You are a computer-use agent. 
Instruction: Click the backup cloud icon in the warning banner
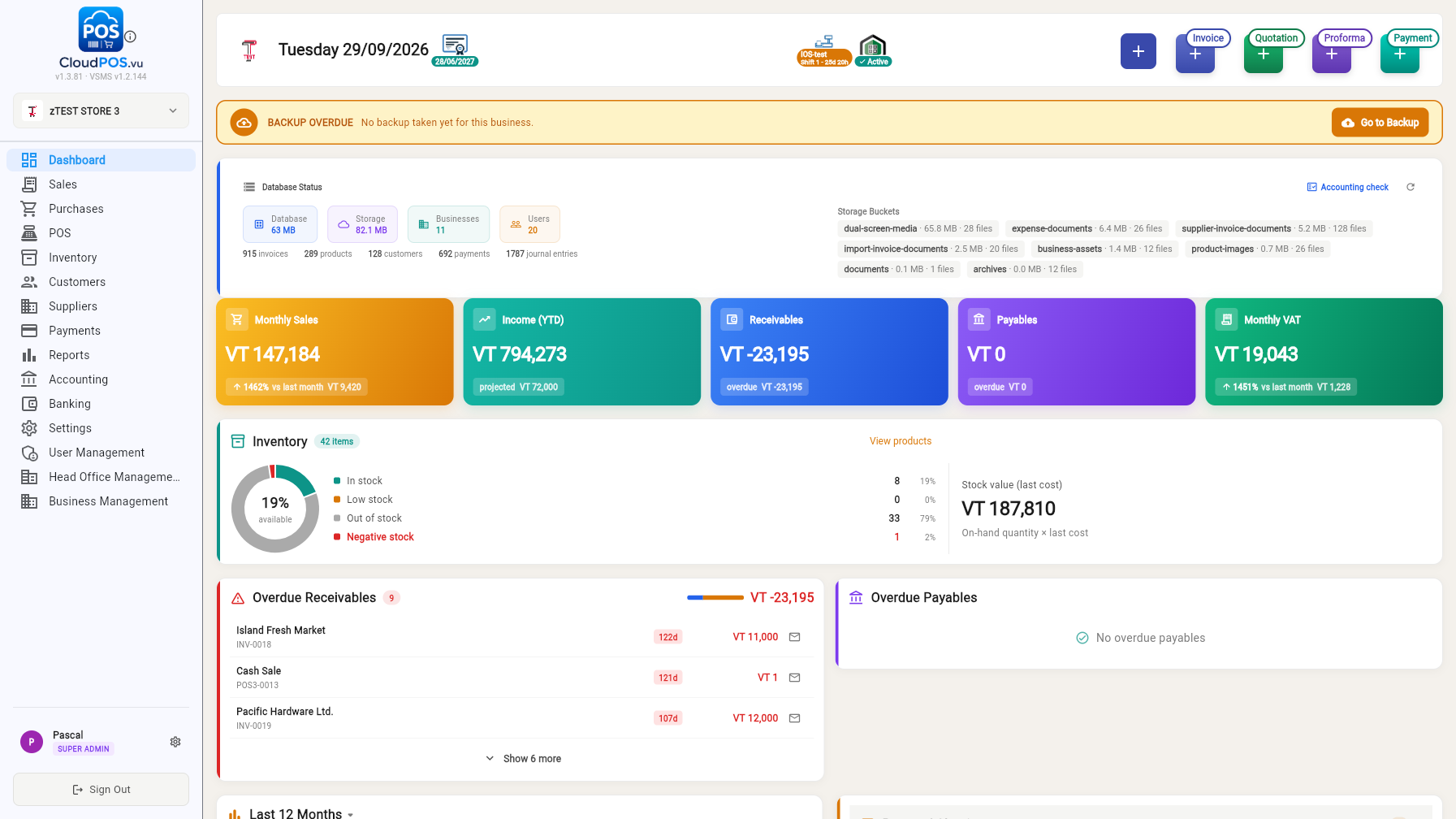244,123
